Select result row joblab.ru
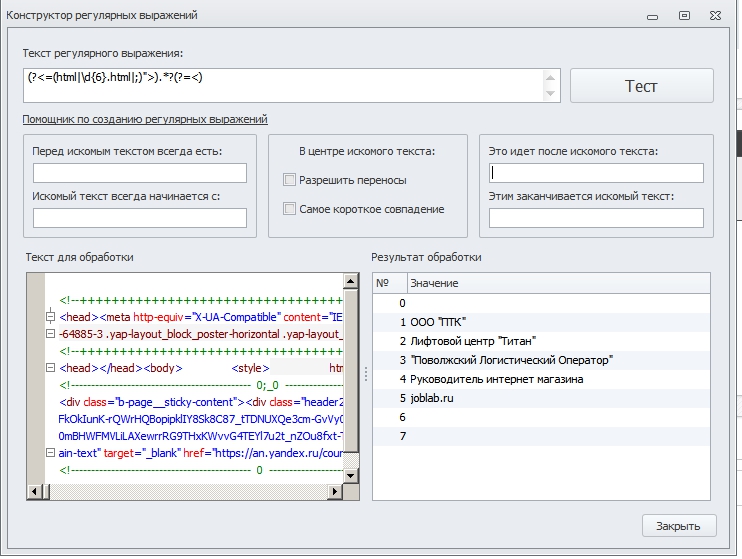Viewport: 742px width, 559px height. [x=541, y=398]
